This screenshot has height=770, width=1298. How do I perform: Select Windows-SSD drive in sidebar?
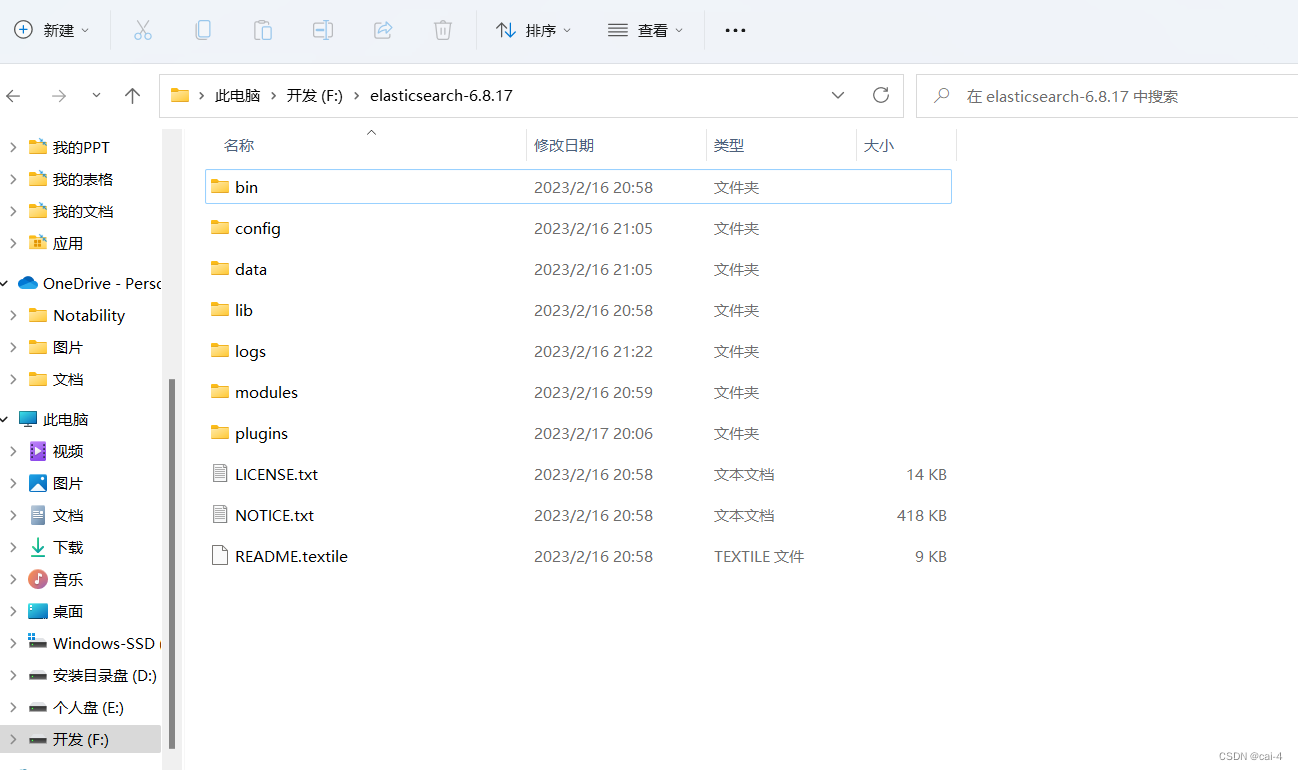point(104,643)
